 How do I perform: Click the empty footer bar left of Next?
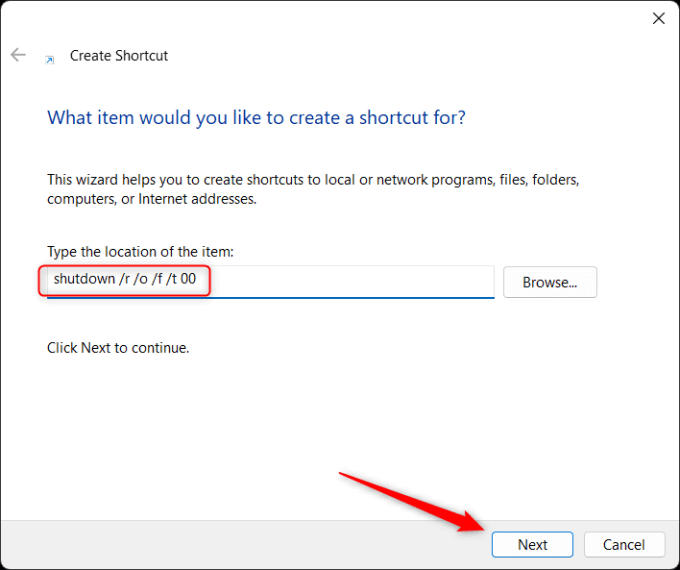[240, 544]
